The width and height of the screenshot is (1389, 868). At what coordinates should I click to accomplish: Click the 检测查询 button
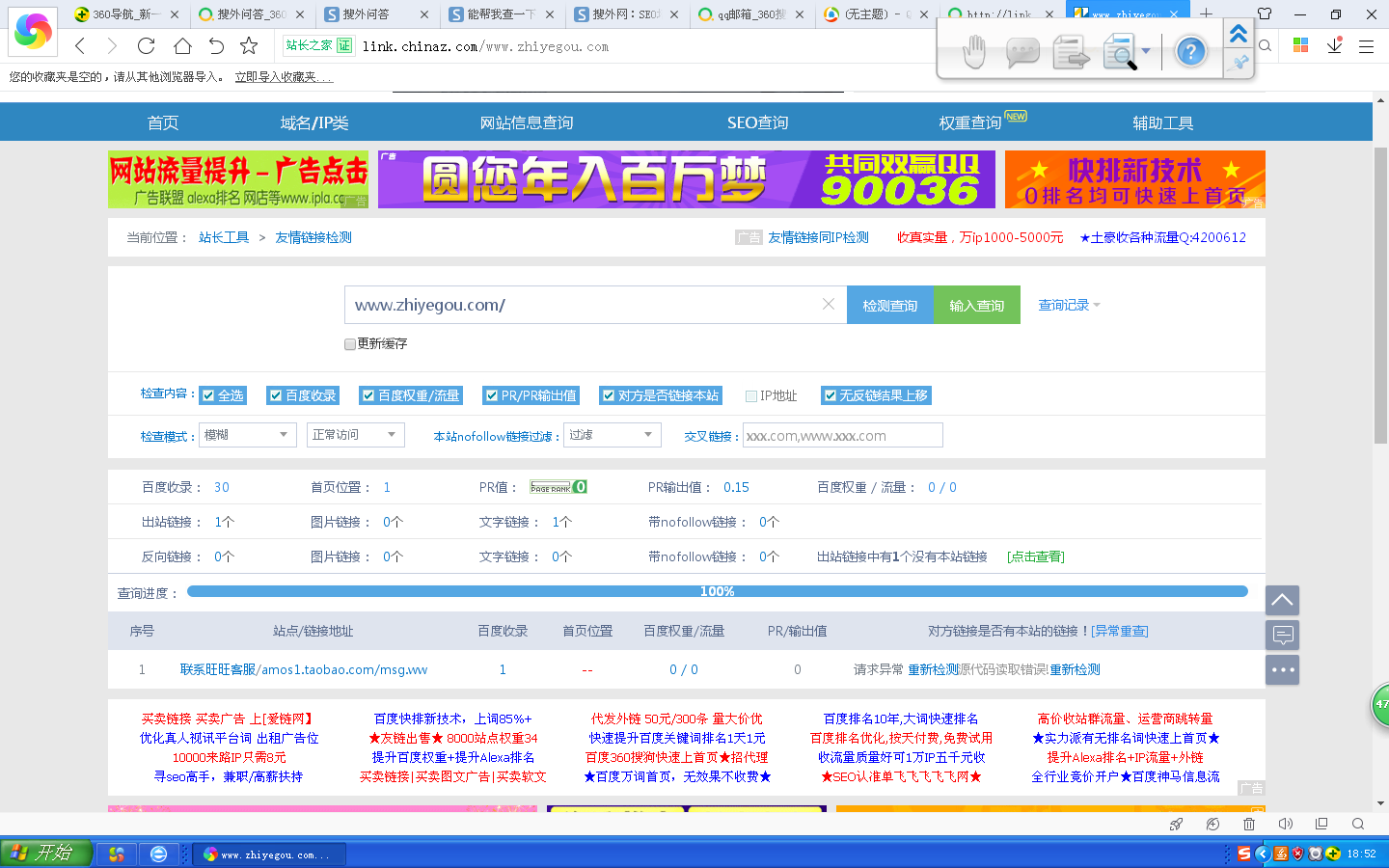point(890,305)
